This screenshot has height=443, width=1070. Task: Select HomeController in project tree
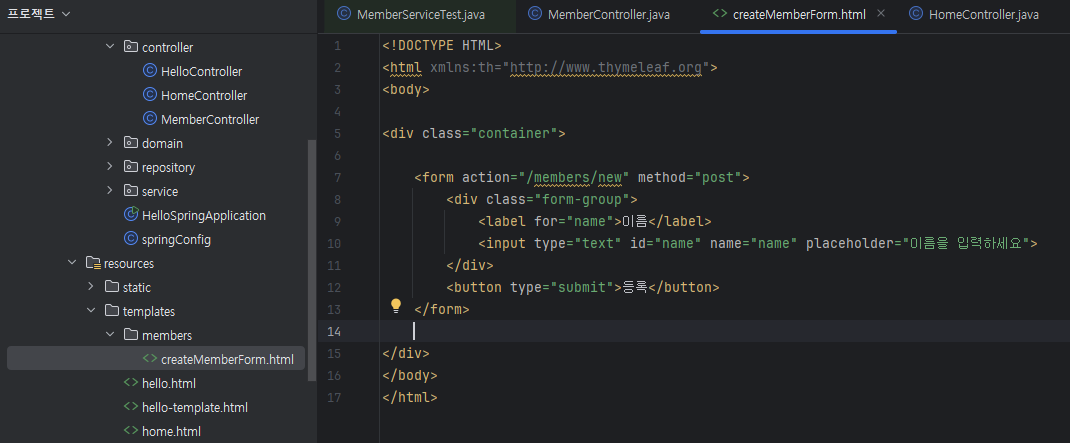(x=204, y=96)
